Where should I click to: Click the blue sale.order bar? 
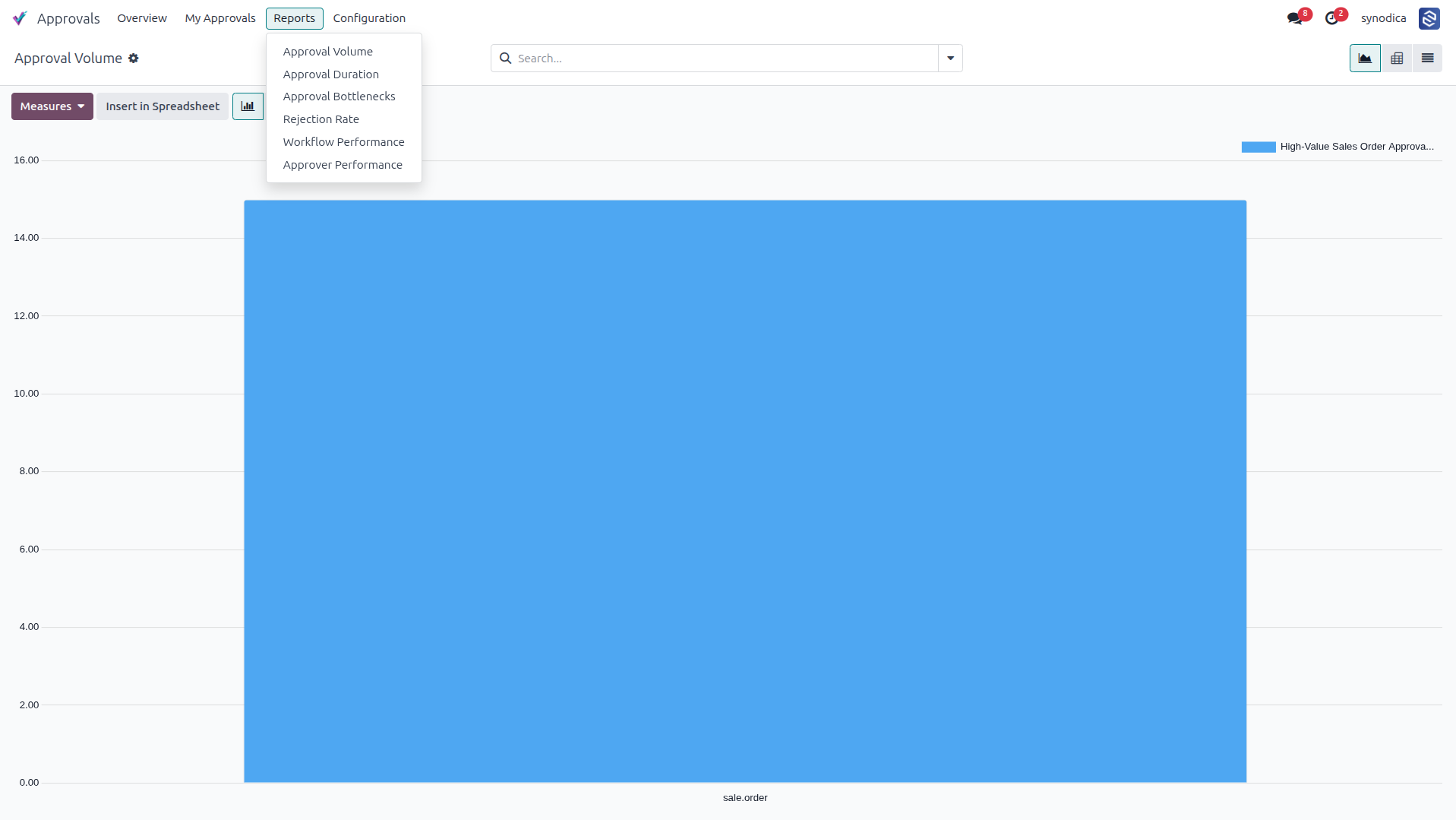745,491
